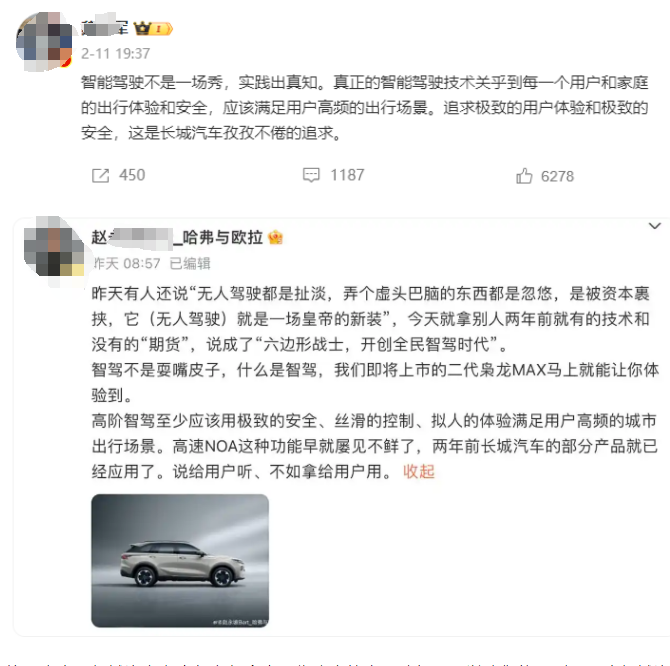Open the SUV car photo thumbnail

[x=180, y=561]
